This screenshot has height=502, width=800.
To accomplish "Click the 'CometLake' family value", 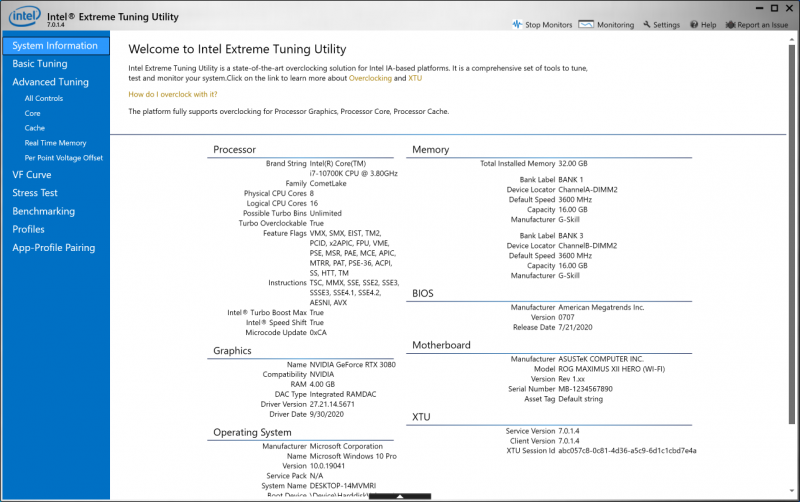I will coord(328,183).
